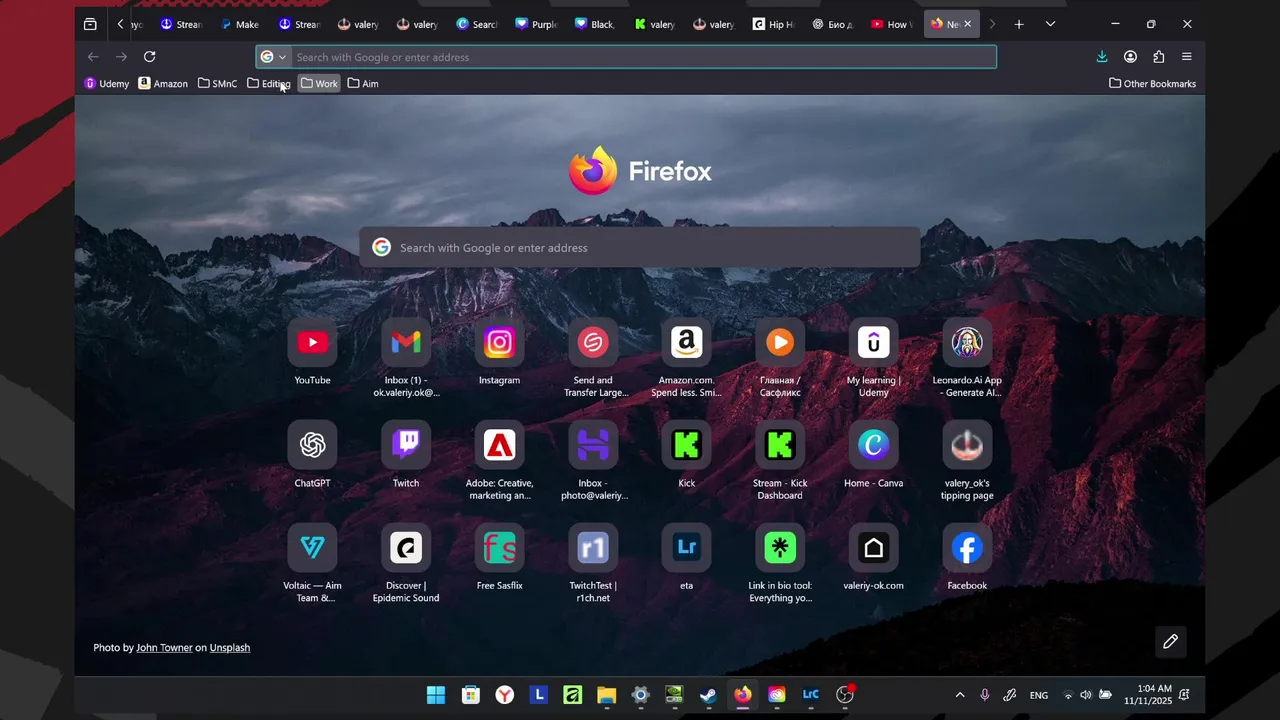This screenshot has width=1280, height=720.
Task: Open the Voltaic Aim Team shortcut
Action: click(312, 548)
